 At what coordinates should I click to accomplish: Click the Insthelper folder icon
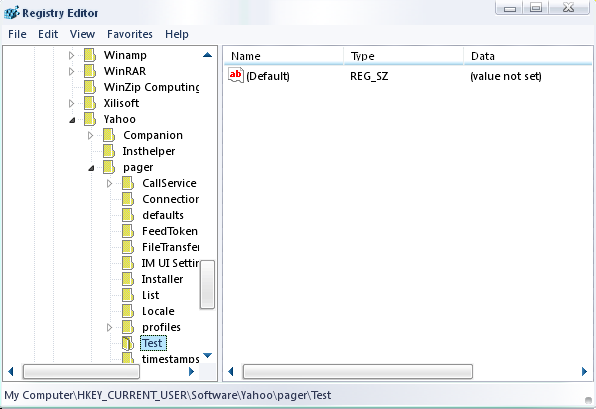109,151
